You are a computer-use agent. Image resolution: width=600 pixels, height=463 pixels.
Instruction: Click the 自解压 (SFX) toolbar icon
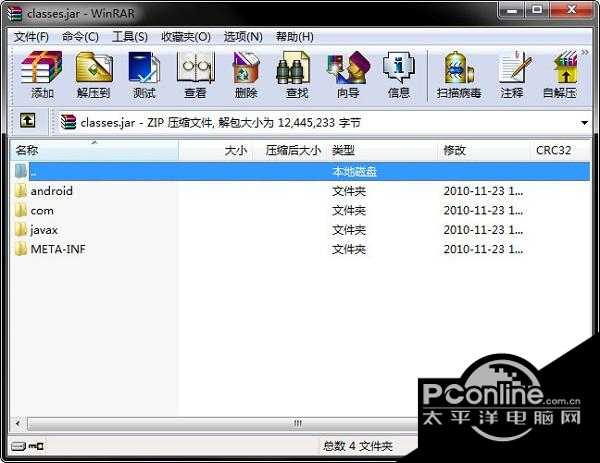[565, 68]
